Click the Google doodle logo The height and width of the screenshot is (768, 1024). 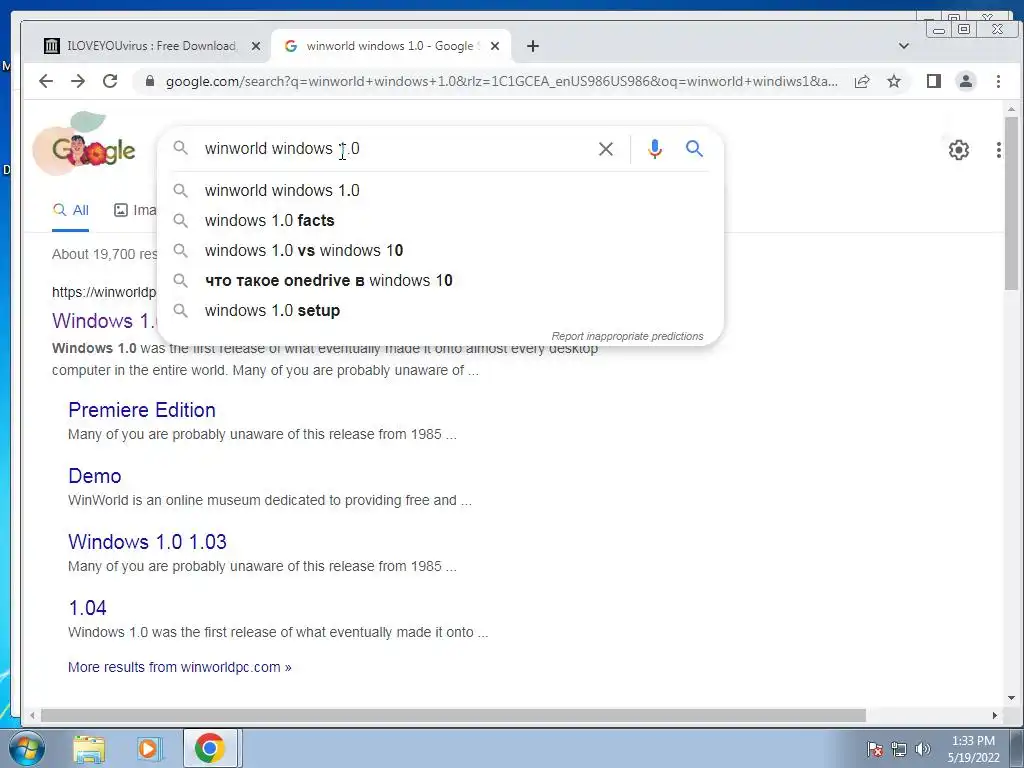(85, 146)
